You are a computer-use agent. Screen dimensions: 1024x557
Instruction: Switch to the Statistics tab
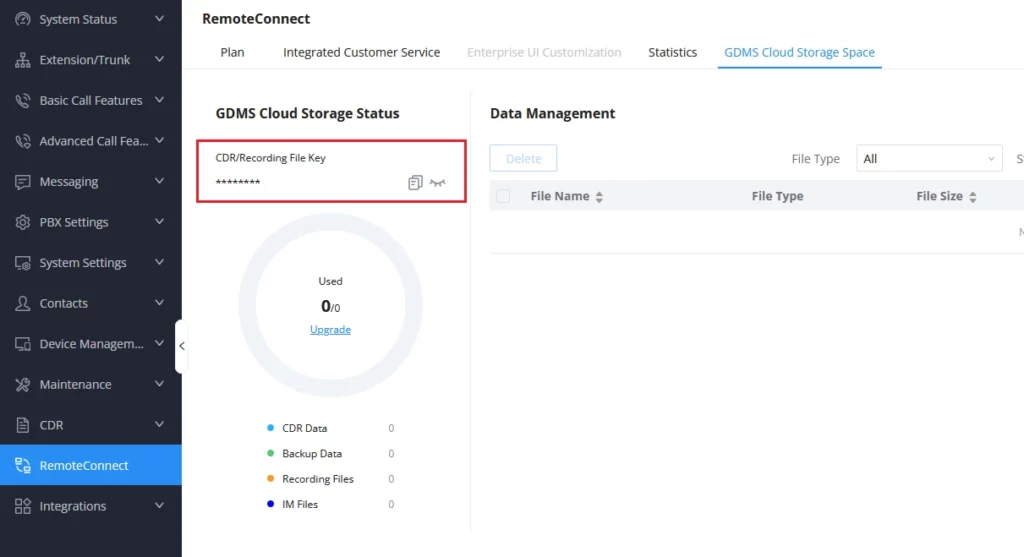click(672, 52)
